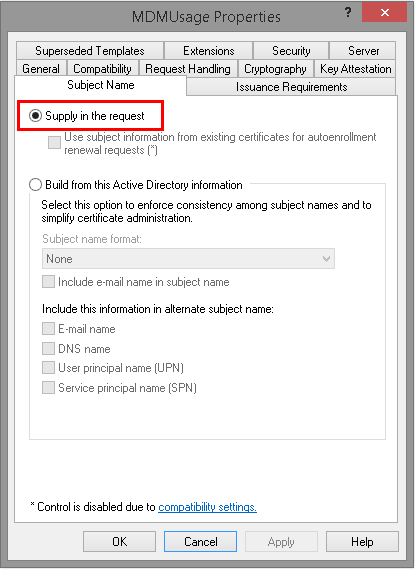Screen dimensions: 415x569
Task: Toggle Service principal name (SPN) checkbox
Action: (49, 388)
